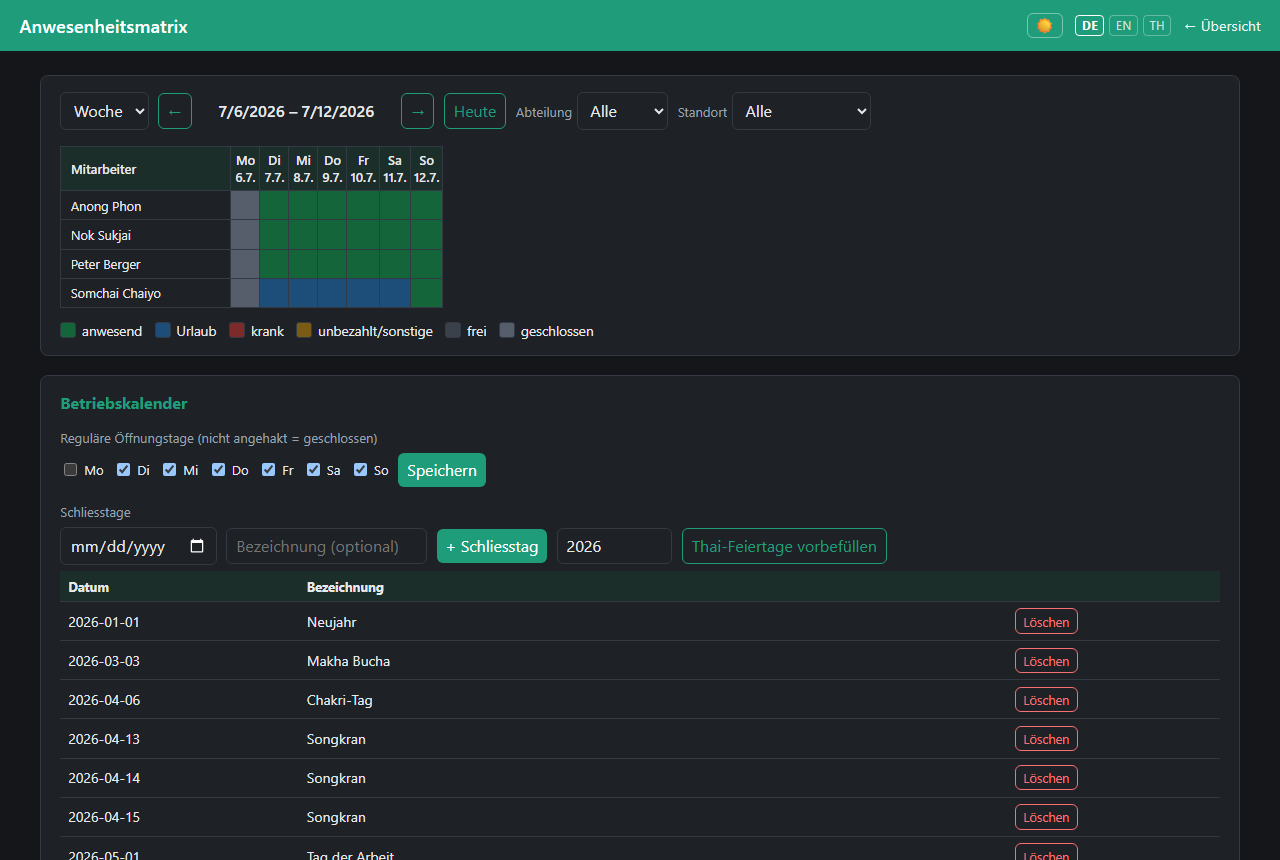Click the Mo 6.7. column header

pyautogui.click(x=245, y=169)
